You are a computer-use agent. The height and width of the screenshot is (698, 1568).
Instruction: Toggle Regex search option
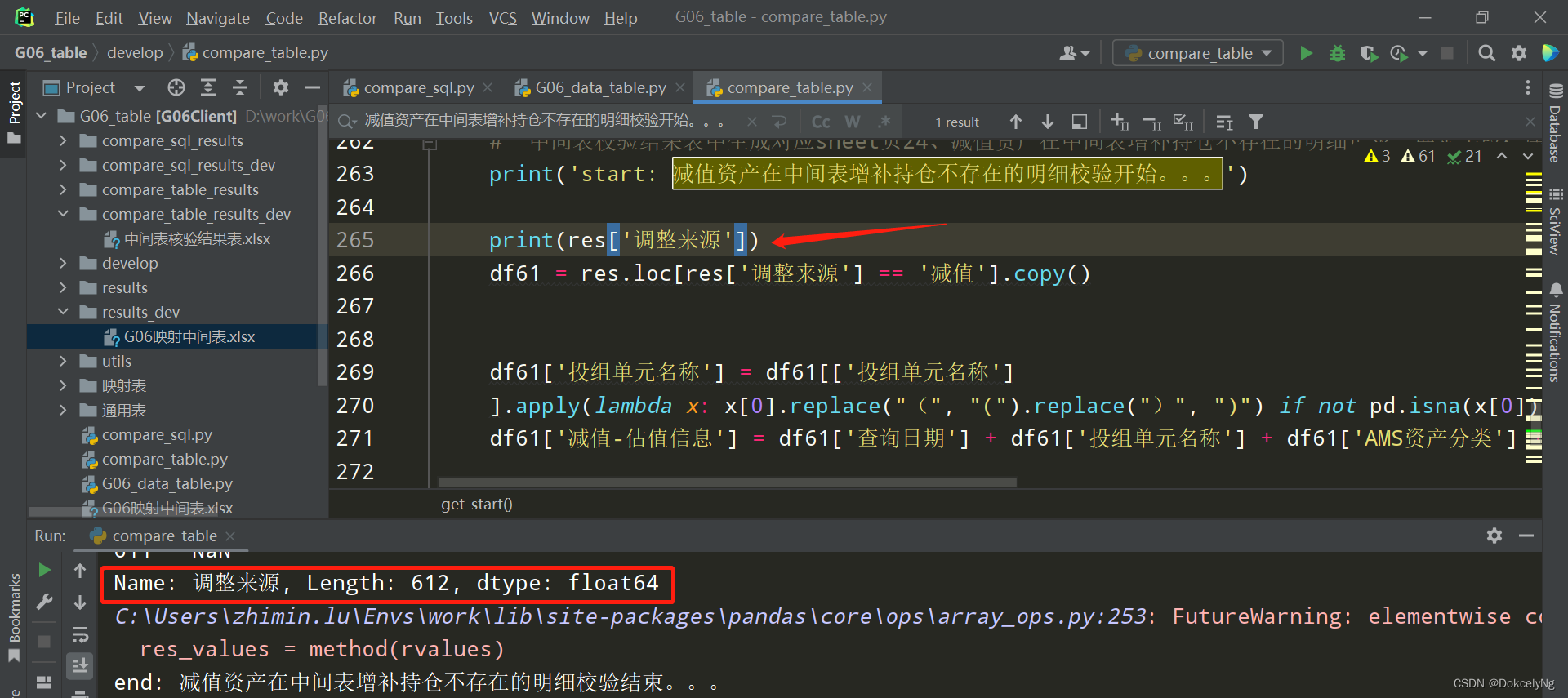[x=884, y=122]
